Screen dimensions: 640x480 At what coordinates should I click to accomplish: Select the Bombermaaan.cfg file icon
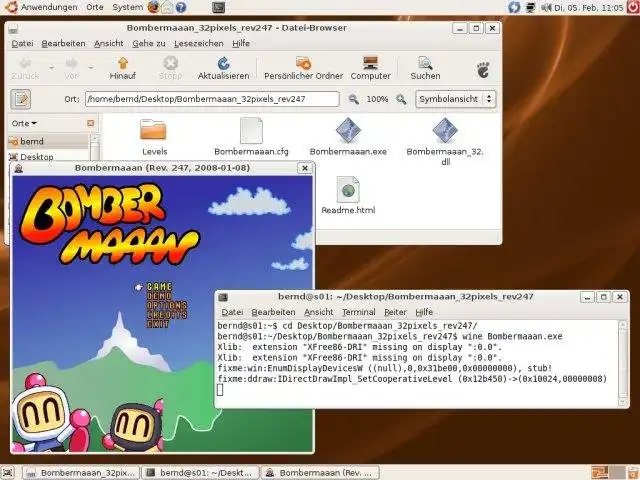click(x=251, y=130)
